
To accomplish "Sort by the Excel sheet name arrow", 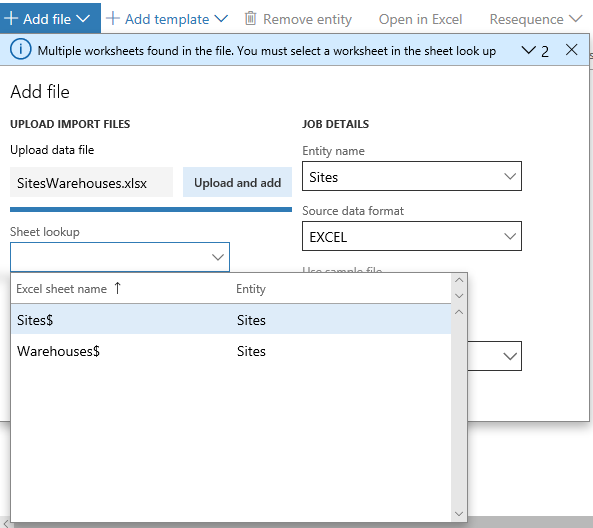I will (118, 288).
